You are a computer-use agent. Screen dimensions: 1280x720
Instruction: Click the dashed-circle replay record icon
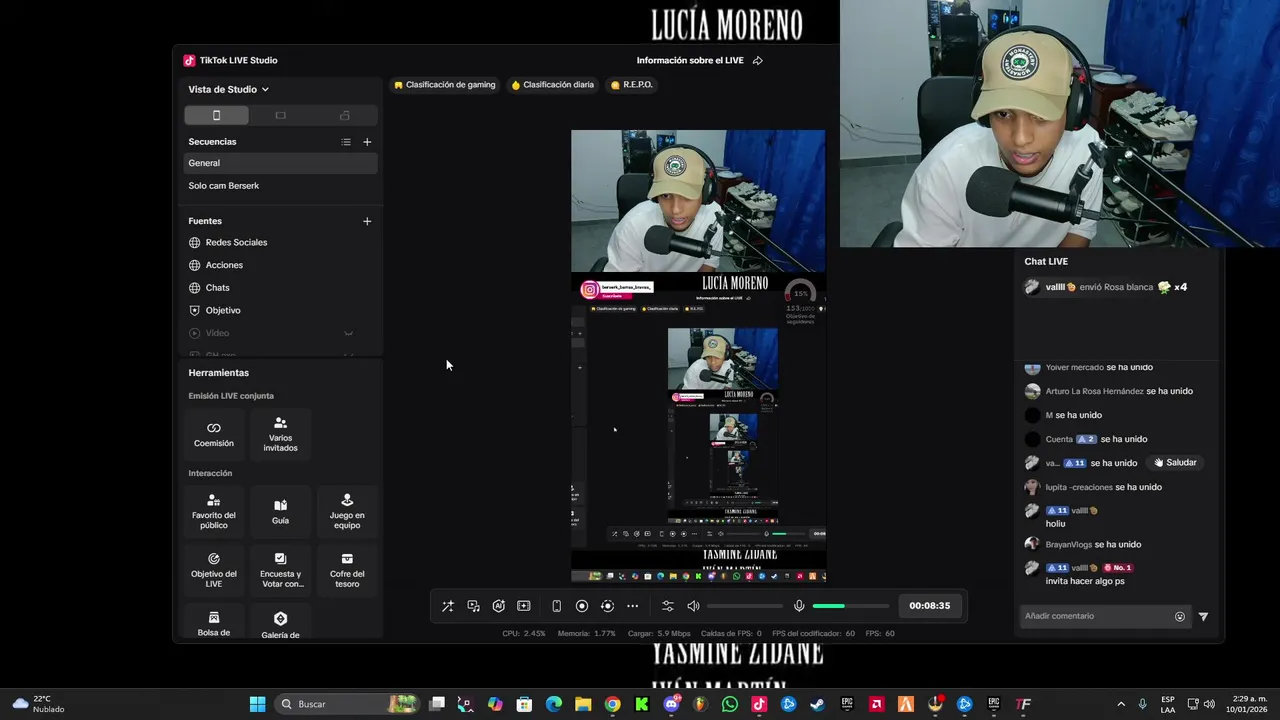pos(607,606)
